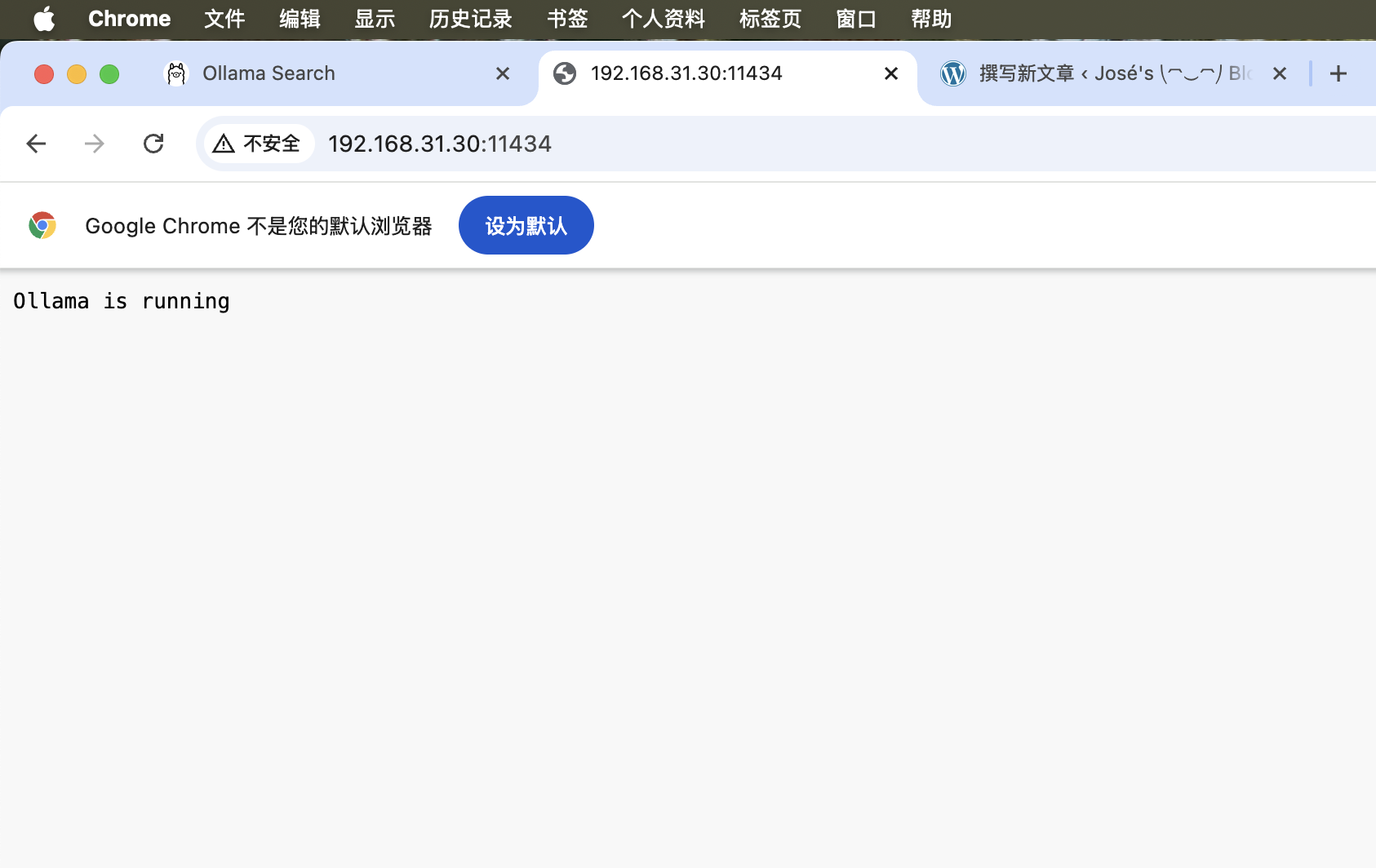Click the forward navigation arrow
This screenshot has width=1376, height=868.
[95, 144]
